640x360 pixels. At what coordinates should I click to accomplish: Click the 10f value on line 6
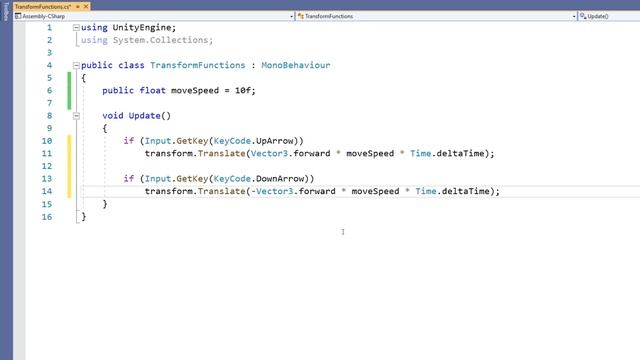pos(242,90)
